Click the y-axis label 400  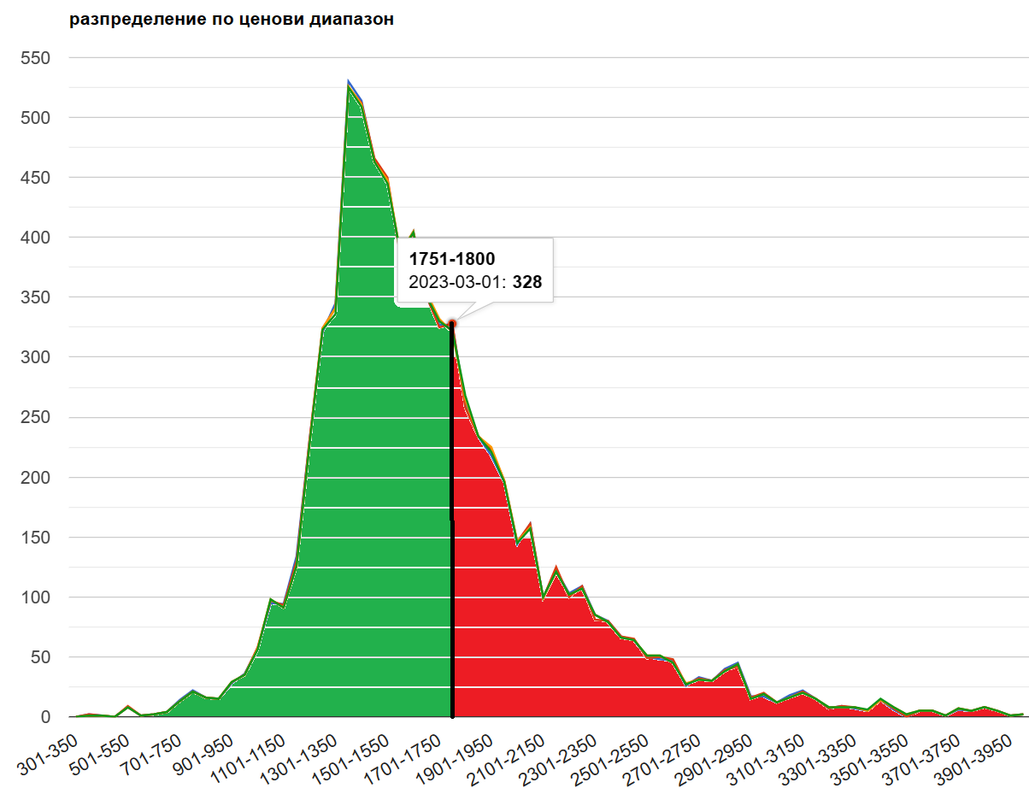35,237
